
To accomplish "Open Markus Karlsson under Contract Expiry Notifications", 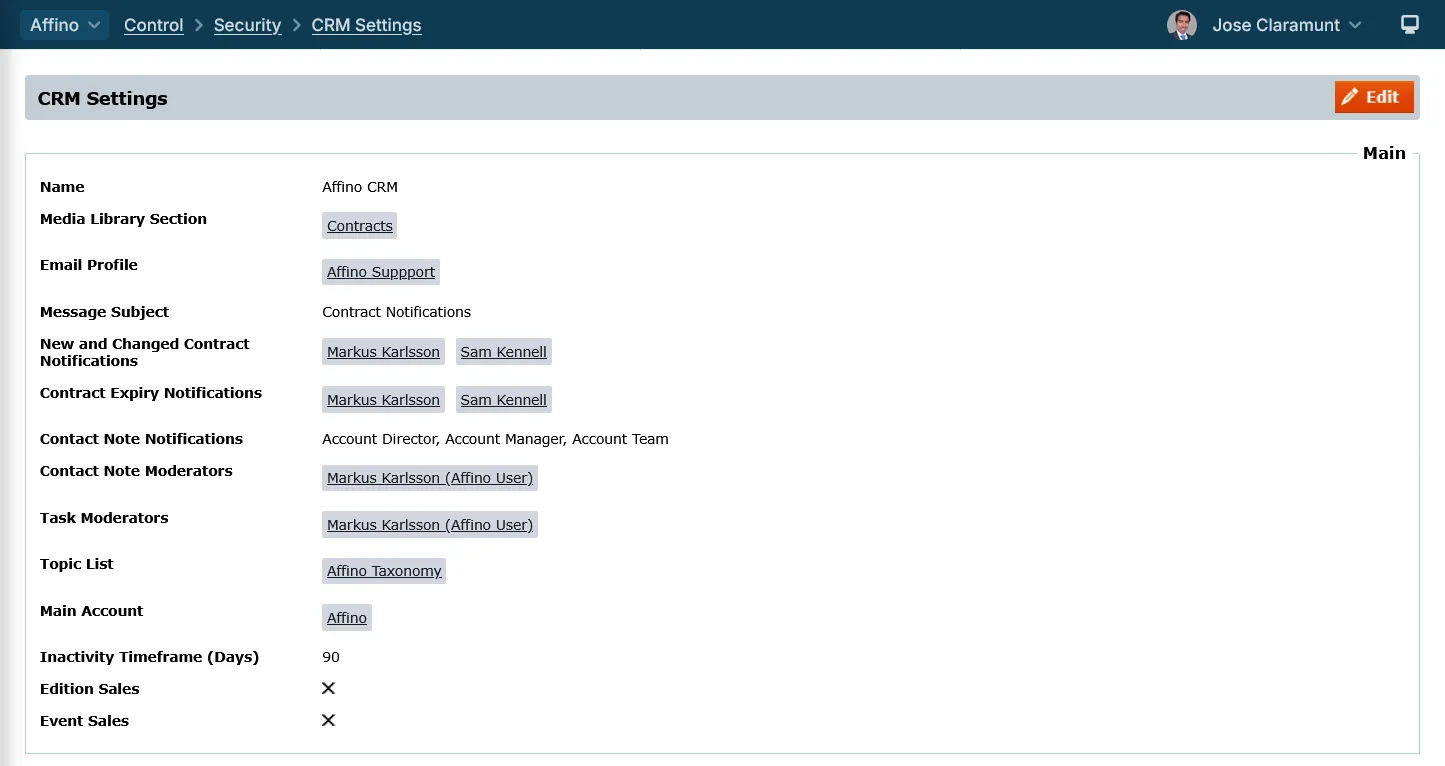I will 383,400.
